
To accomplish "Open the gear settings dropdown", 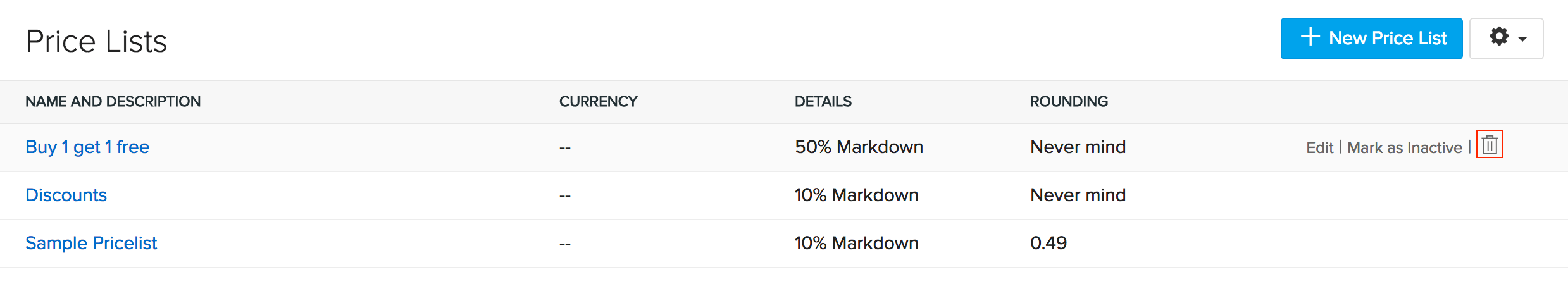I will point(1506,39).
